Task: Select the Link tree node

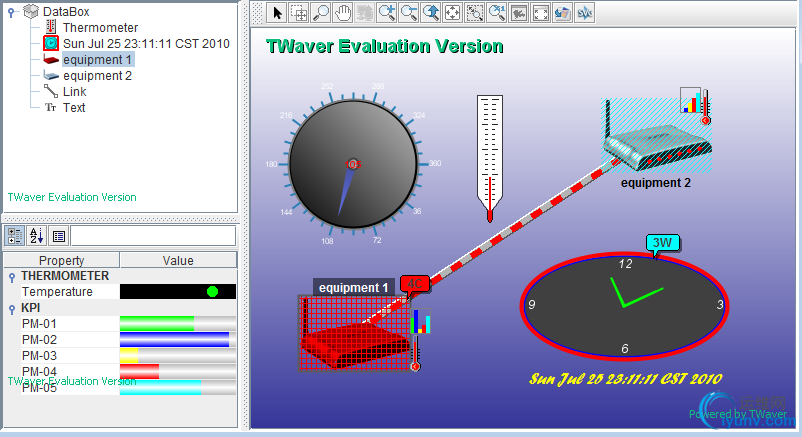Action: pyautogui.click(x=75, y=92)
